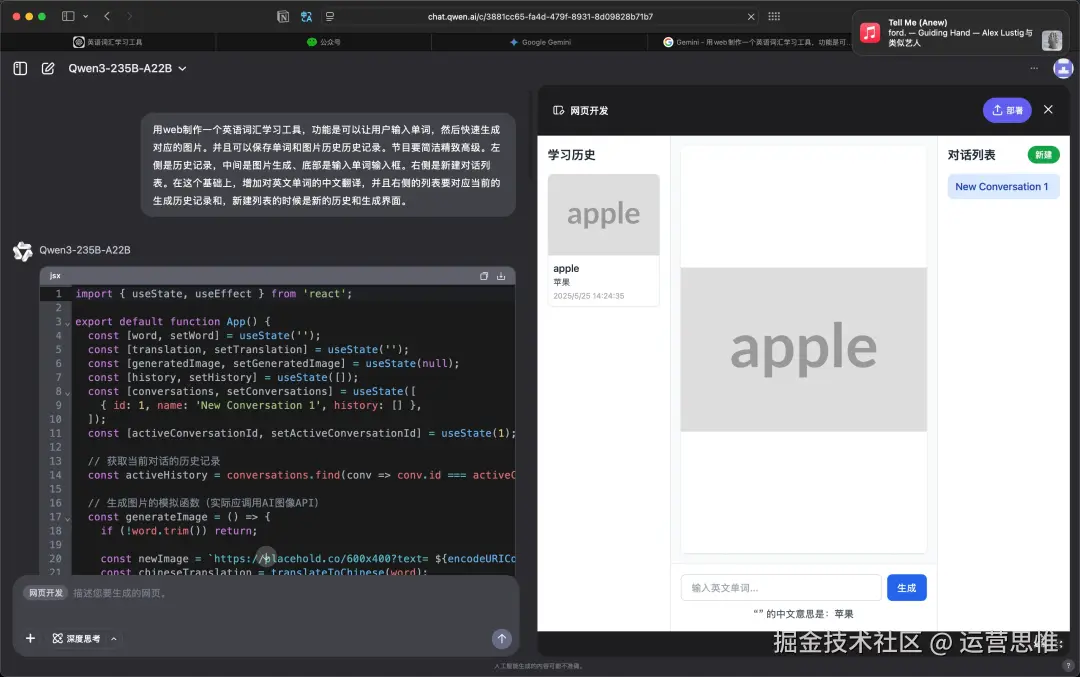
Task: Collapse code fold at line 17
Action: click(x=68, y=518)
